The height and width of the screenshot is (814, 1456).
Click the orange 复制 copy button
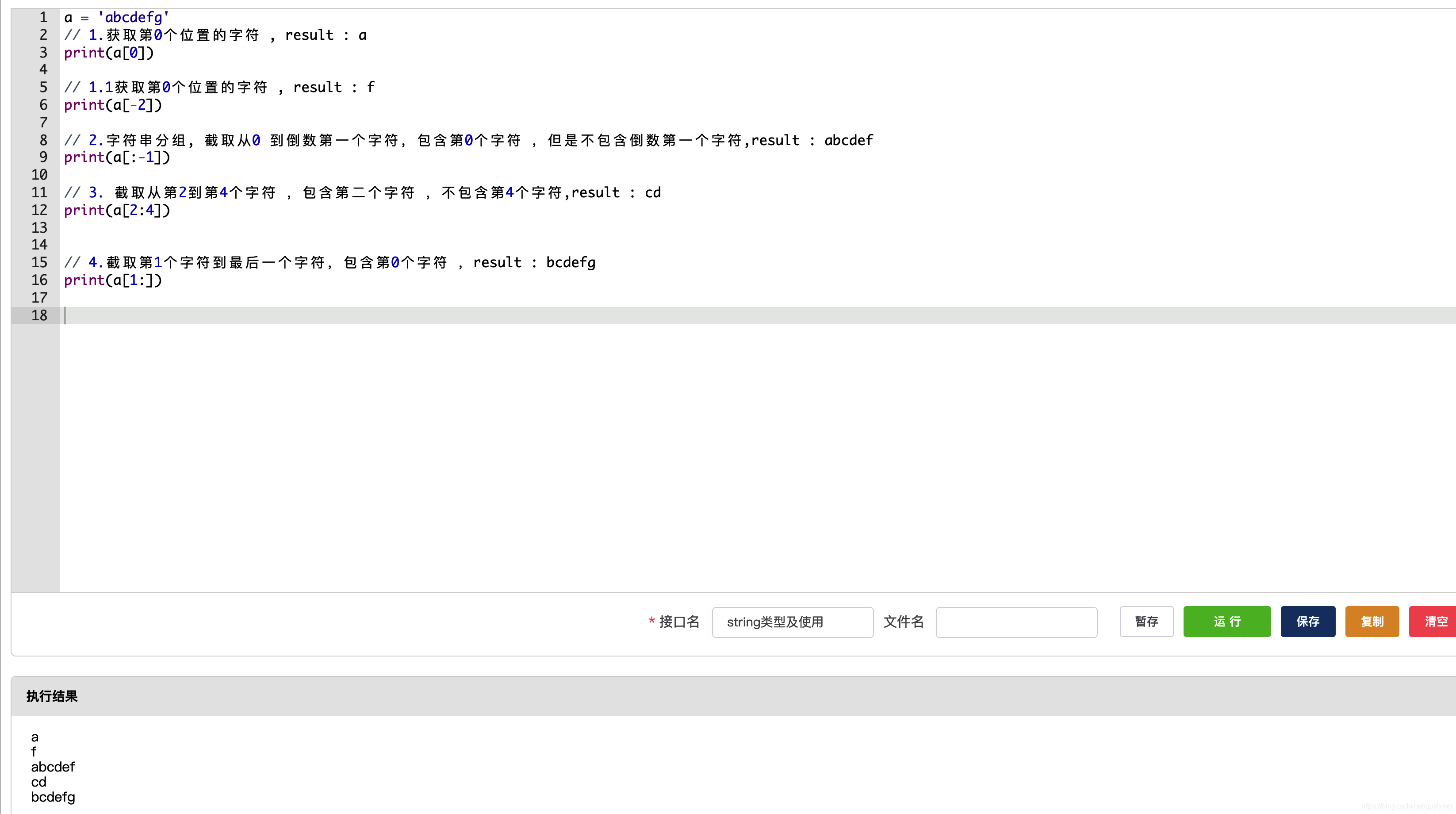[1372, 621]
